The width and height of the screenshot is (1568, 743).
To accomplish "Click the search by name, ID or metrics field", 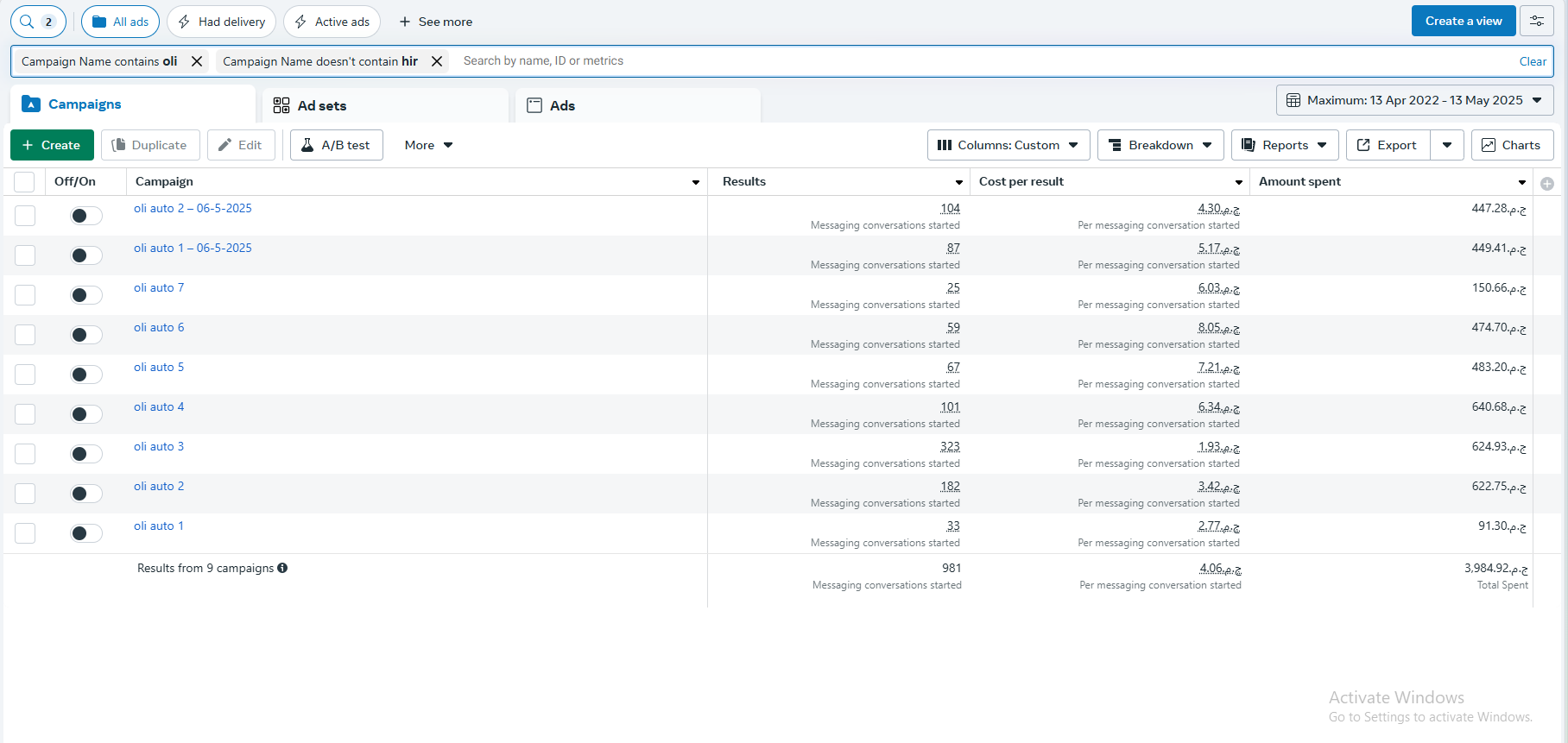I will (x=984, y=61).
